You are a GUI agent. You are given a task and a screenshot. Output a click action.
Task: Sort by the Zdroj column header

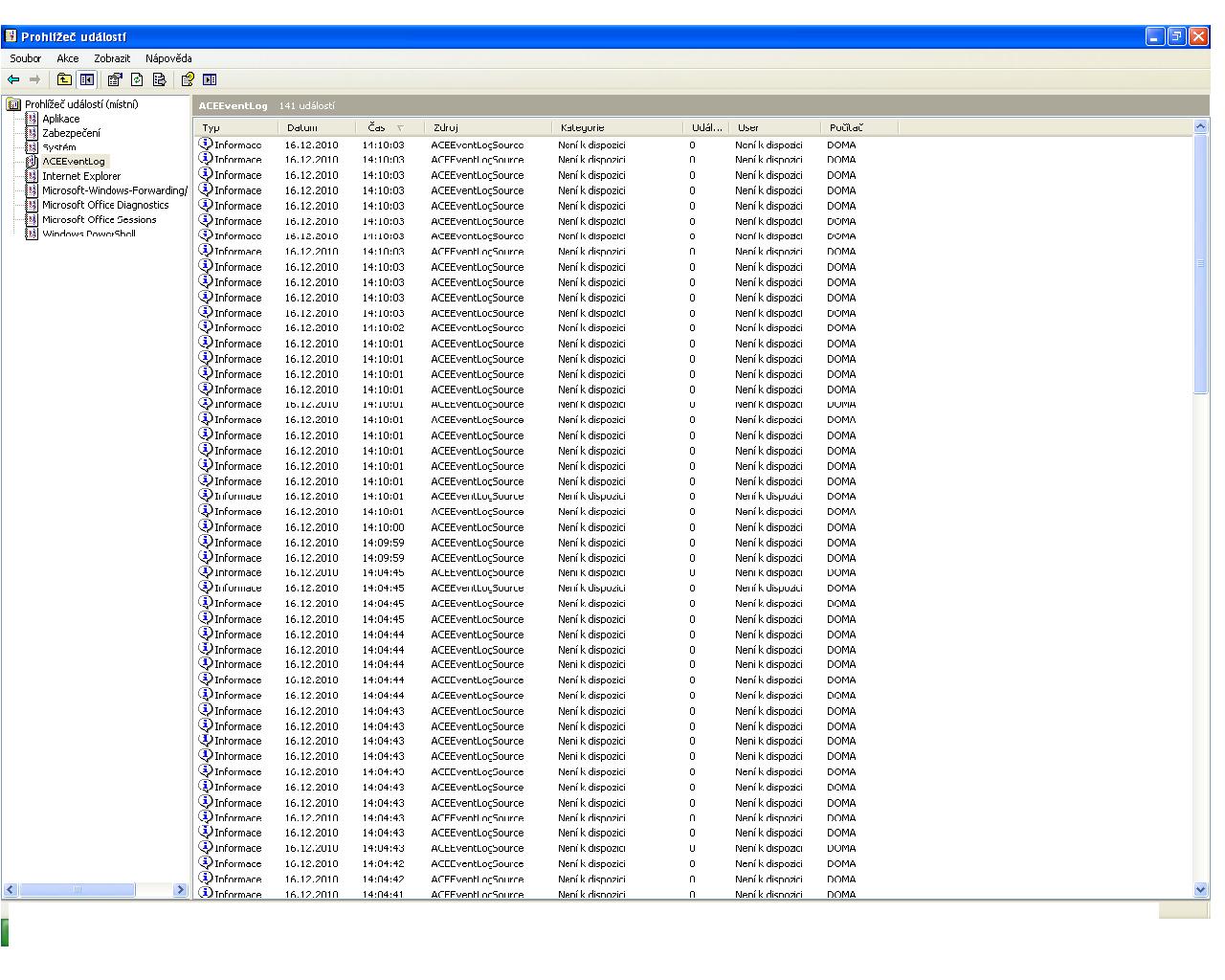[488, 127]
